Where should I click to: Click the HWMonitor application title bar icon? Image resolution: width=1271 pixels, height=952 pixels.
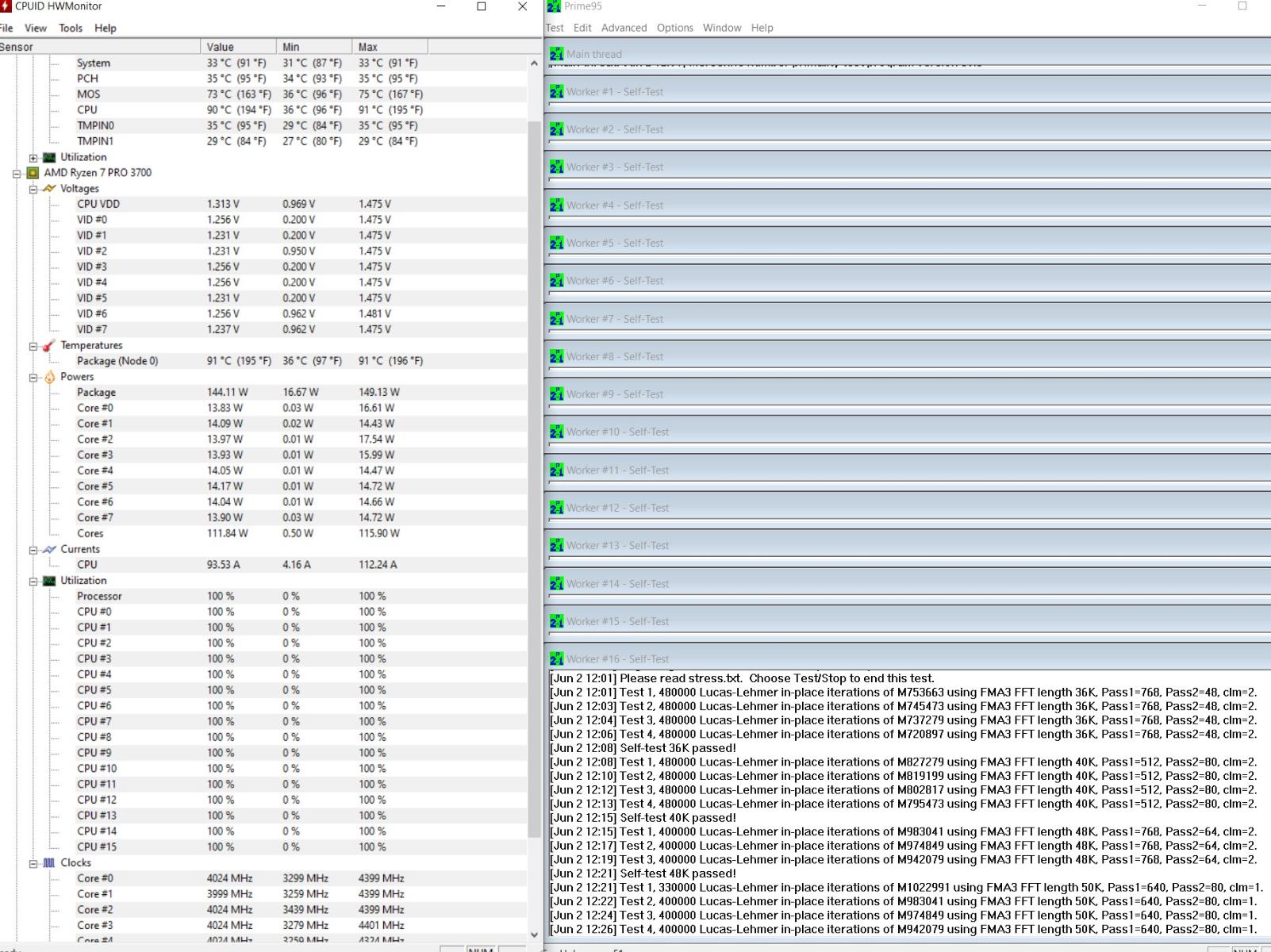tap(6, 6)
